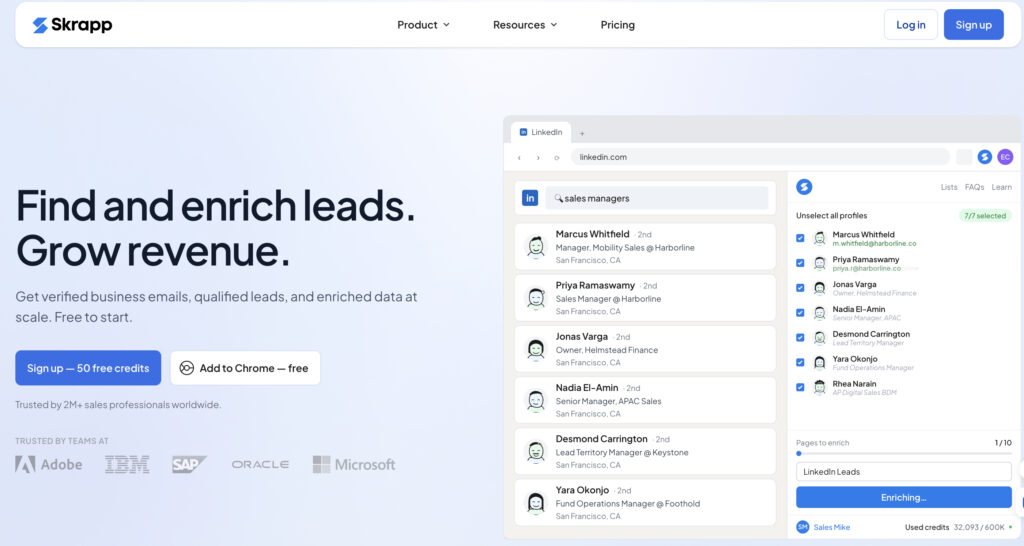Click the Skrapp logo in header
This screenshot has width=1024, height=546.
pyautogui.click(x=72, y=25)
